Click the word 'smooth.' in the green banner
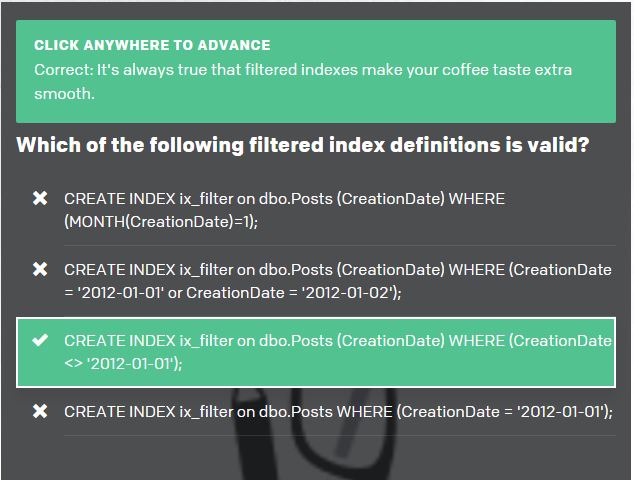The height and width of the screenshot is (480, 634). [64, 94]
